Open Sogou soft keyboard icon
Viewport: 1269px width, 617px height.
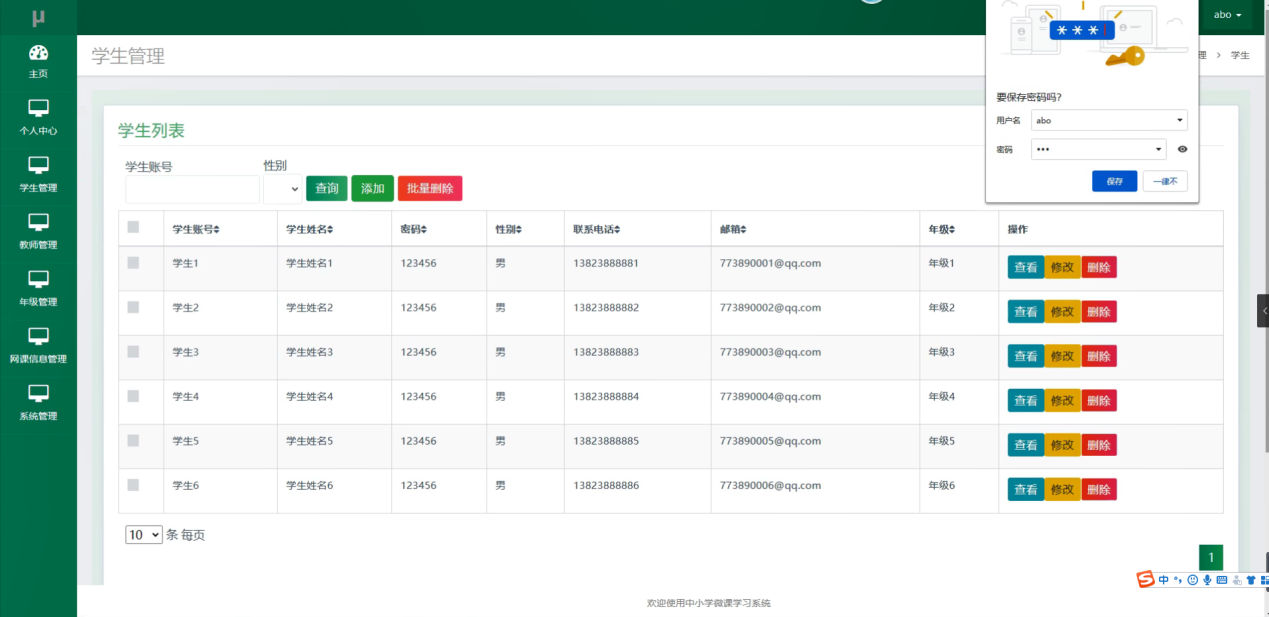(1221, 580)
